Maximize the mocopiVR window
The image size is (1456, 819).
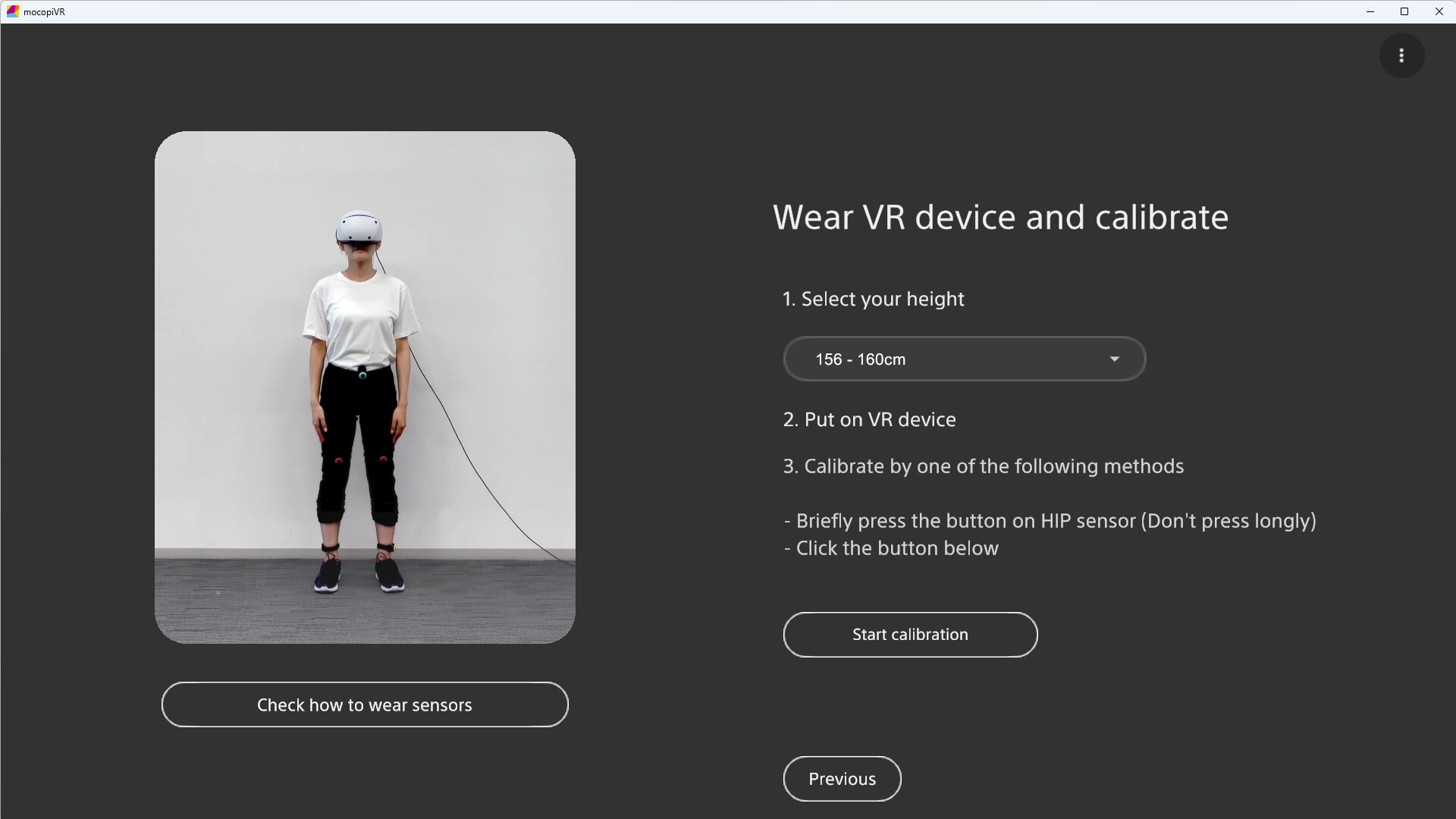[1404, 11]
